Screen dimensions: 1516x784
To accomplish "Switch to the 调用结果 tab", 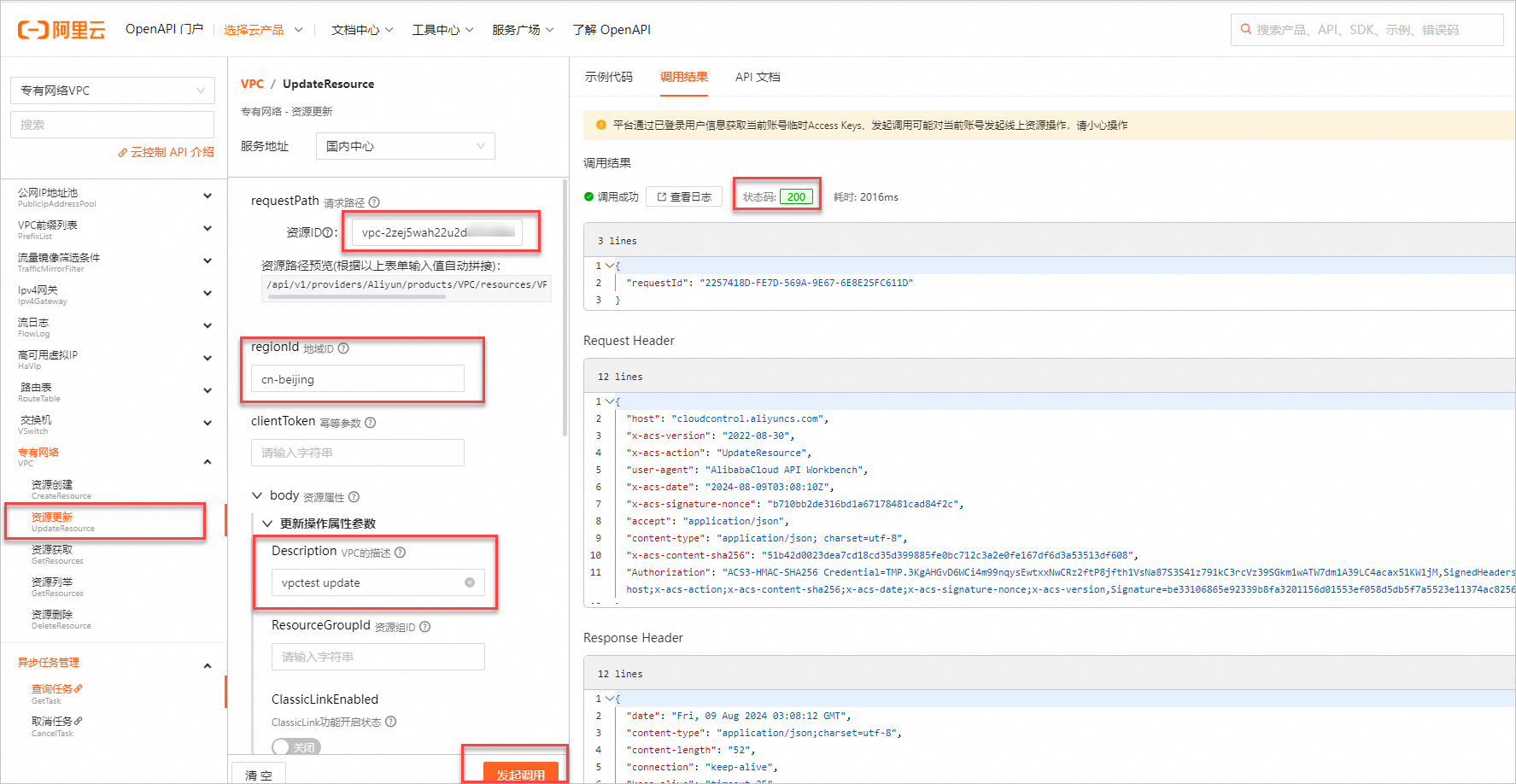I will pos(684,77).
